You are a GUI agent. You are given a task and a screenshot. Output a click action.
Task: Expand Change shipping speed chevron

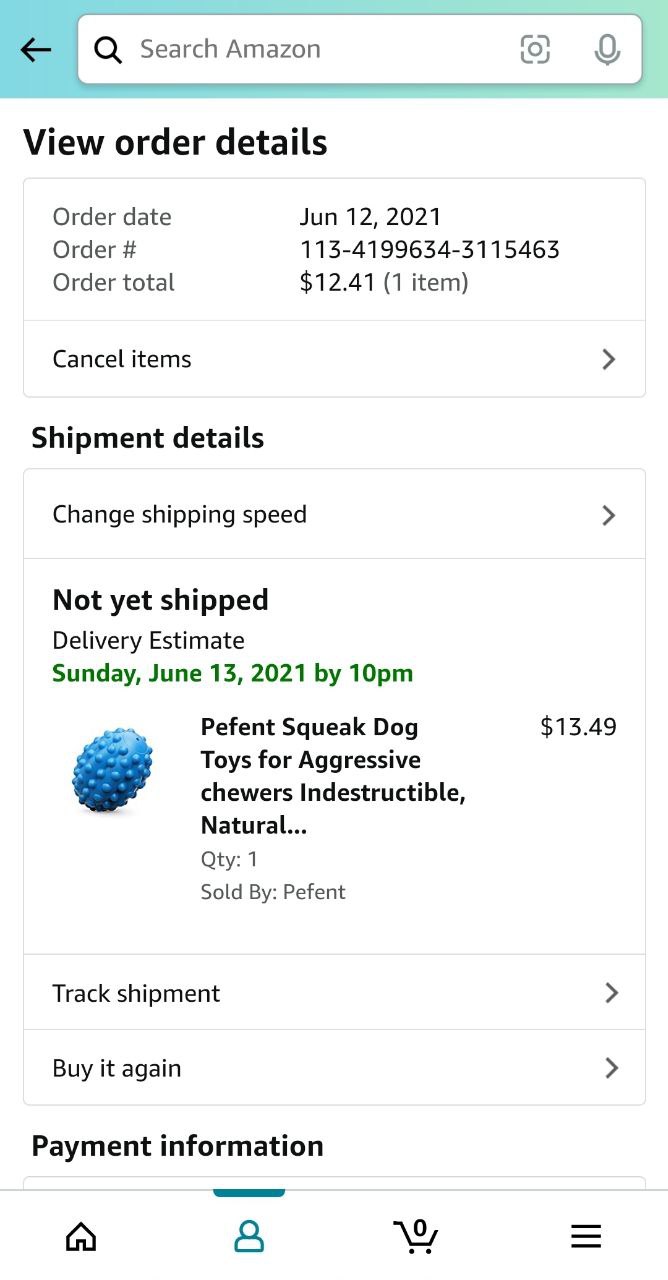[608, 515]
